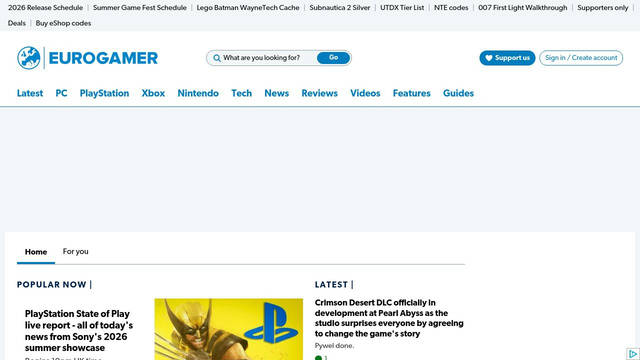Click the POPULAR NOW heading
Viewport: 640px width, 360px height.
[x=51, y=284]
